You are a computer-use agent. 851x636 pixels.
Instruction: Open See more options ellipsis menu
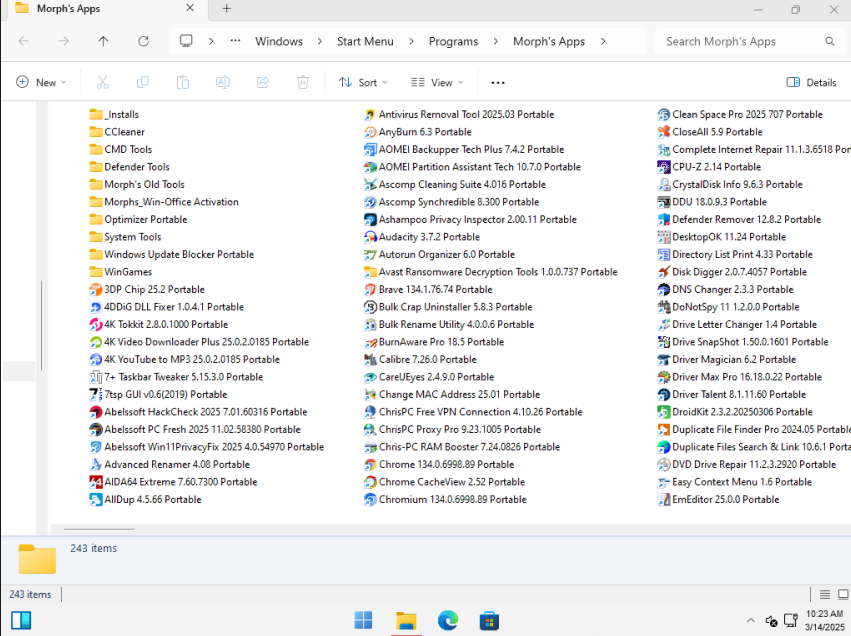pyautogui.click(x=498, y=82)
